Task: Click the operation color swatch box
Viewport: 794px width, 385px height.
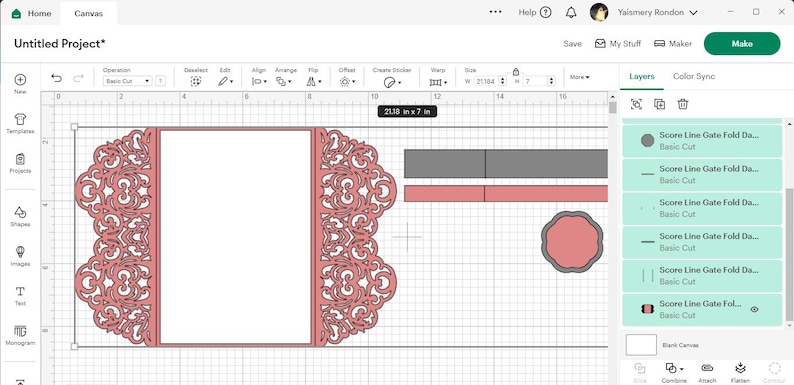Action: (160, 81)
